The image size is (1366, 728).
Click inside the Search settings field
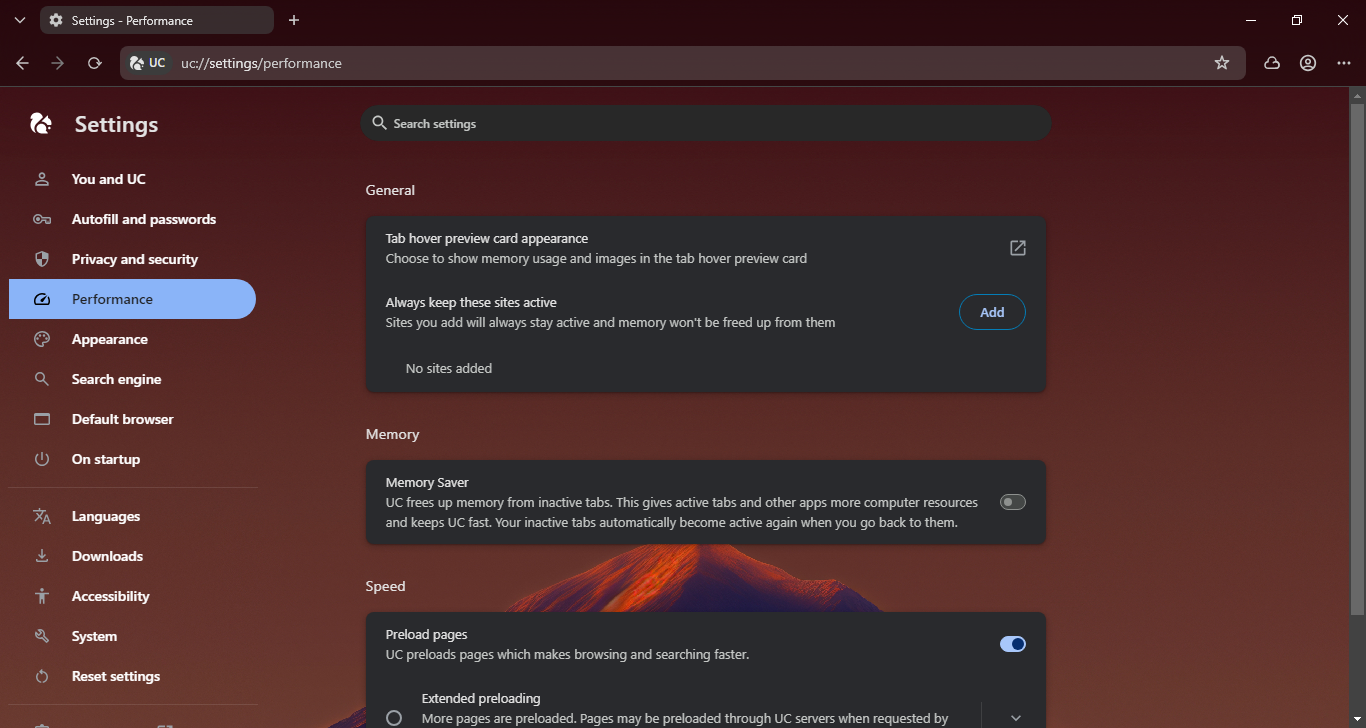pos(706,122)
